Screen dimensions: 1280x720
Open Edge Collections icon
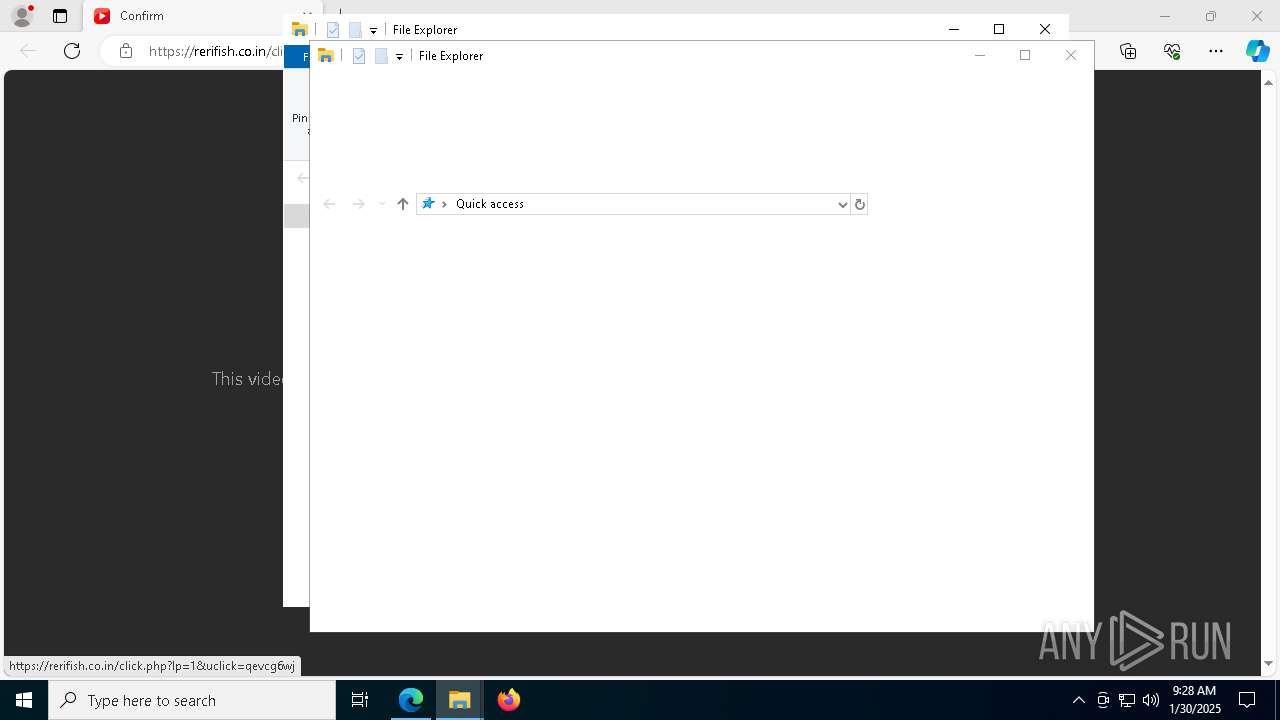[x=1128, y=51]
